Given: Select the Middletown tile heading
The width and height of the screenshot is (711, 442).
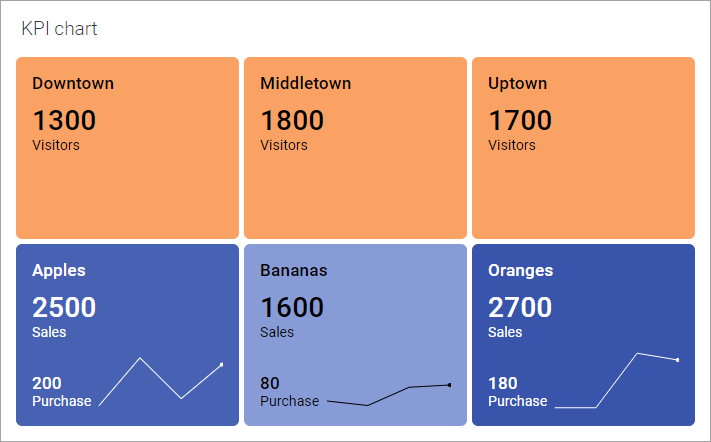Looking at the screenshot, I should pos(305,84).
